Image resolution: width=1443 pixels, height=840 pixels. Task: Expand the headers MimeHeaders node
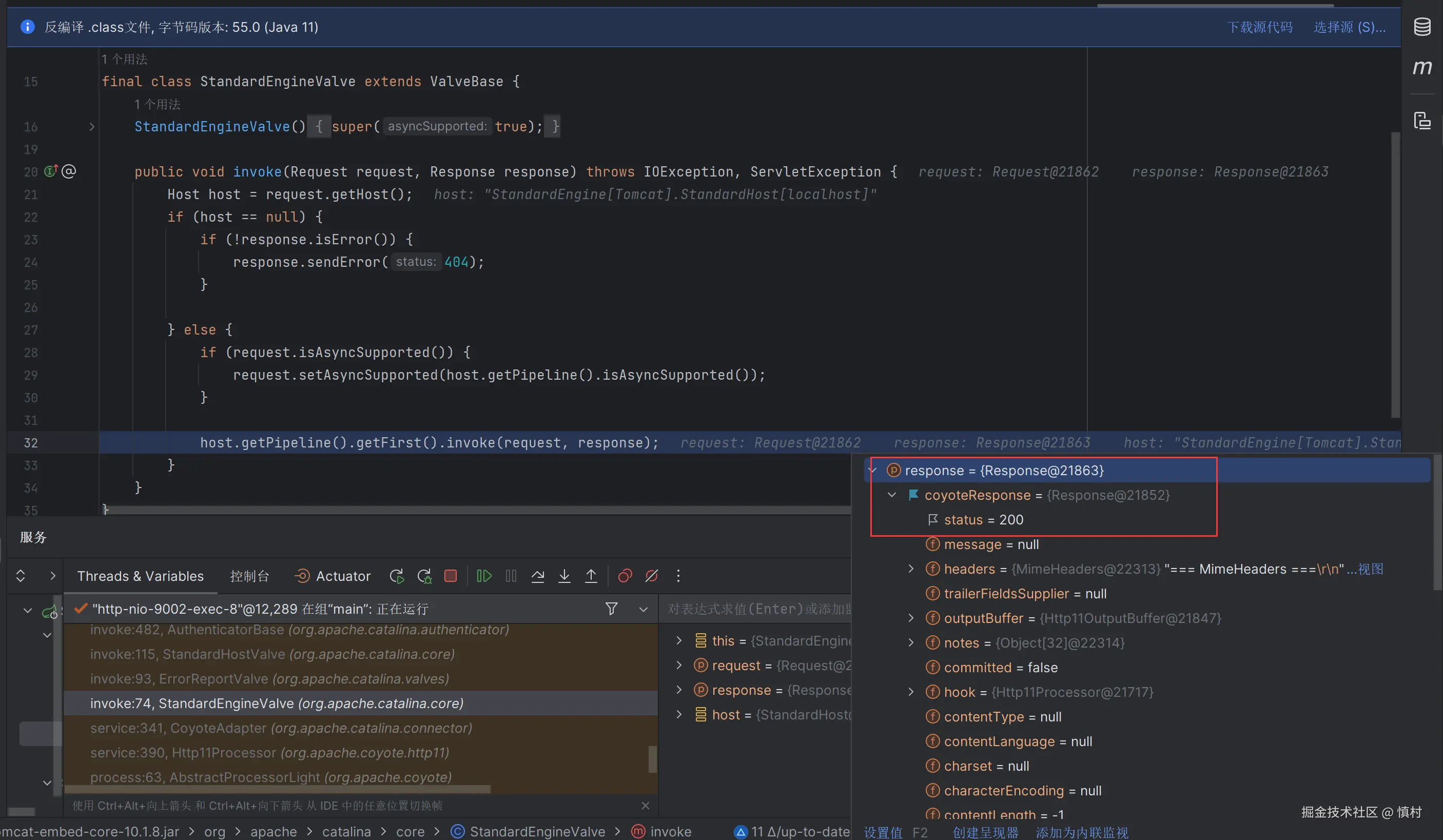(911, 569)
